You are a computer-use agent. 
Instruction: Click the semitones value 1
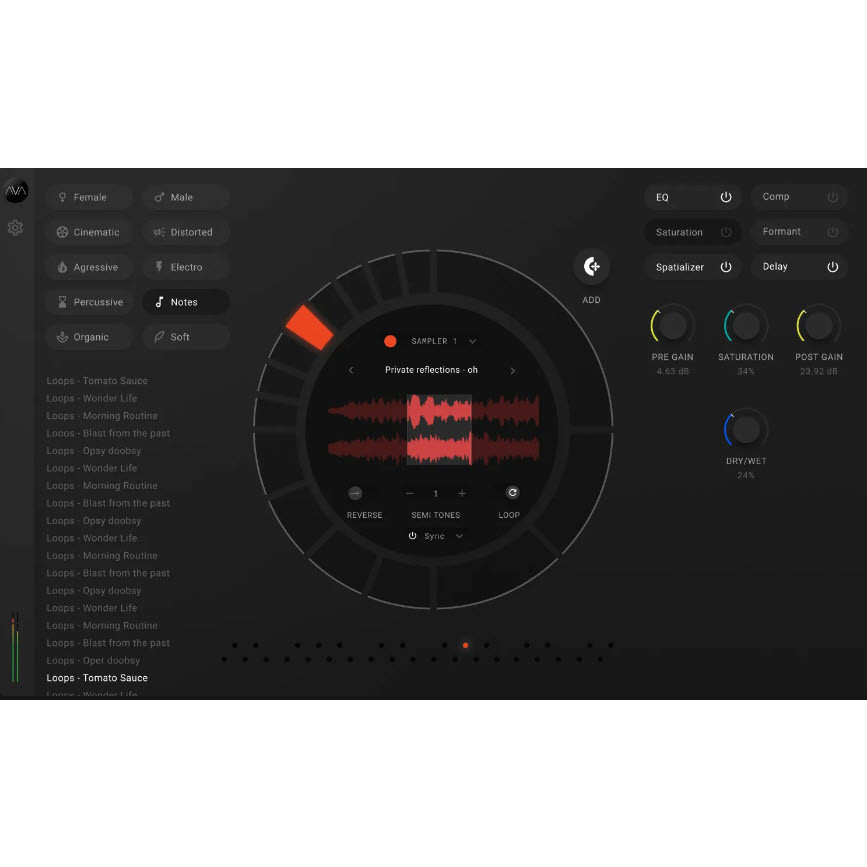436,493
